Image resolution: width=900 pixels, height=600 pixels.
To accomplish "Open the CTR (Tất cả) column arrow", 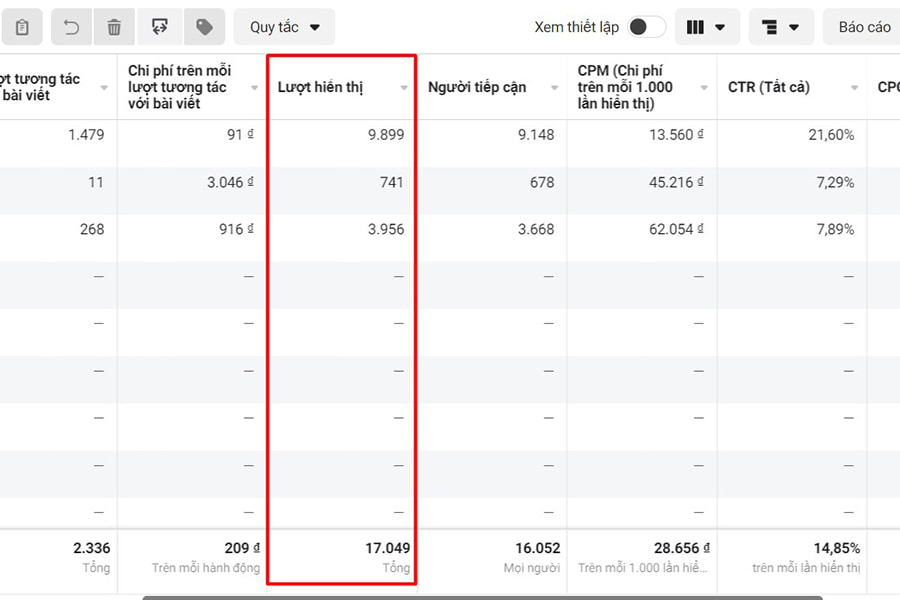I will [854, 88].
